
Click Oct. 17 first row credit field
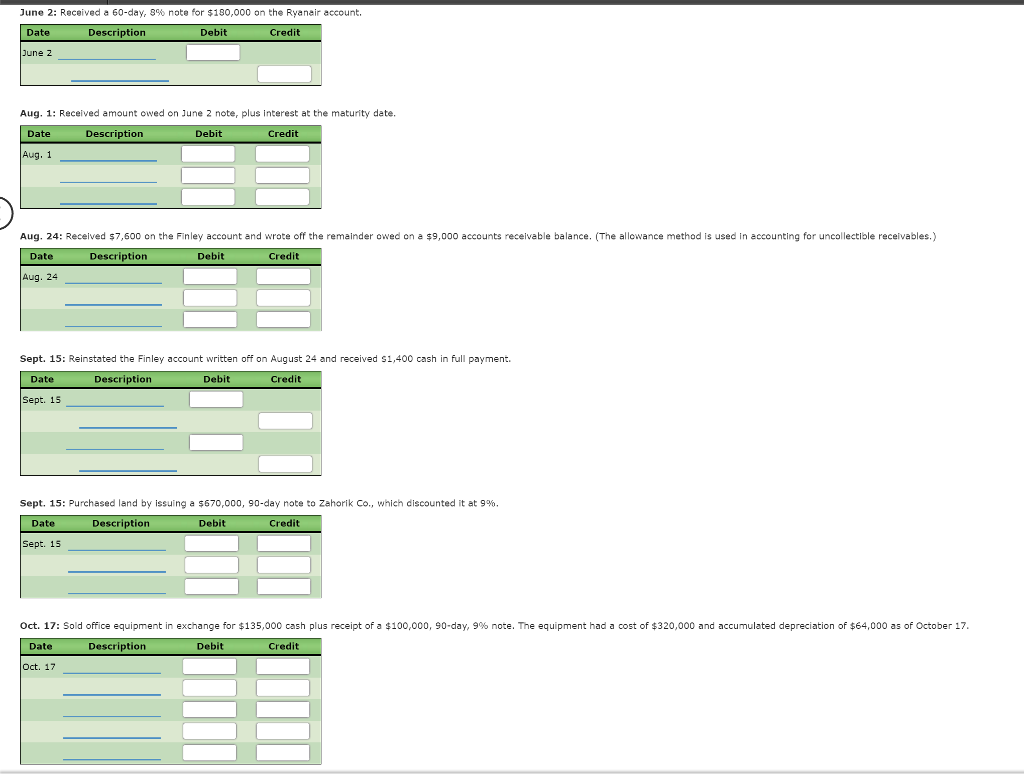pyautogui.click(x=283, y=666)
